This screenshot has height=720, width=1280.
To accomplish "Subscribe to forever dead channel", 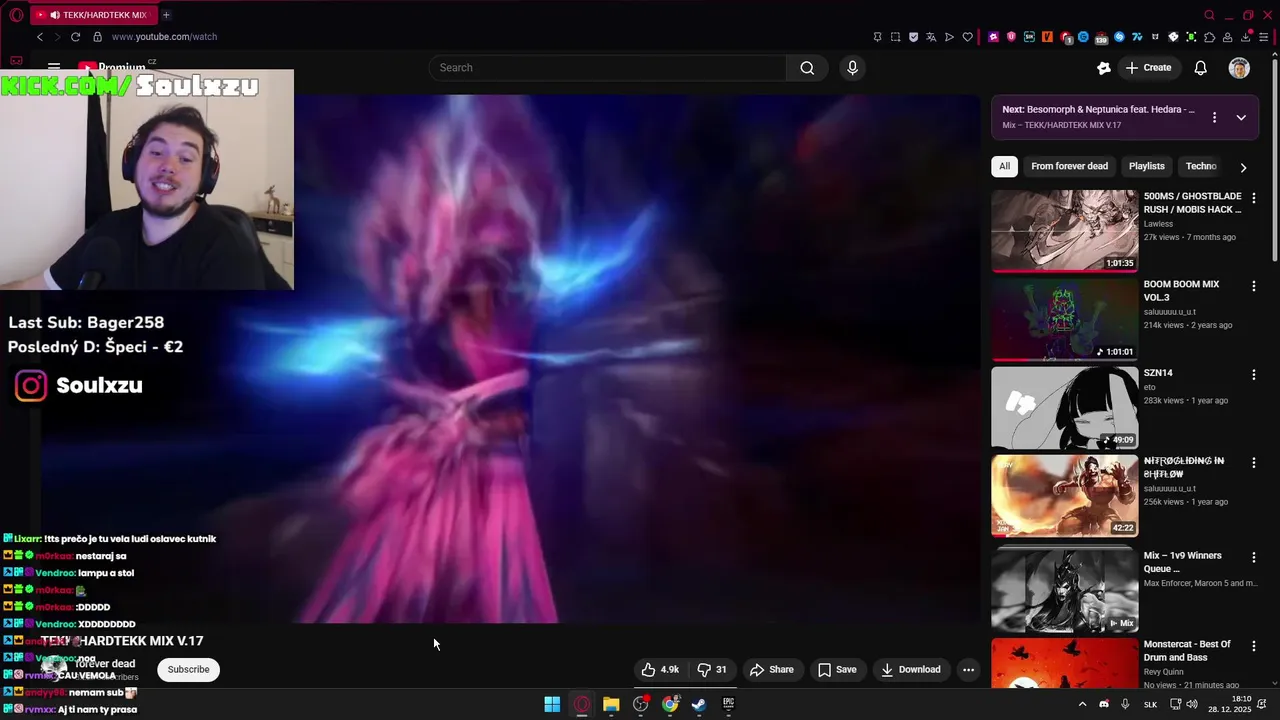I will point(188,670).
